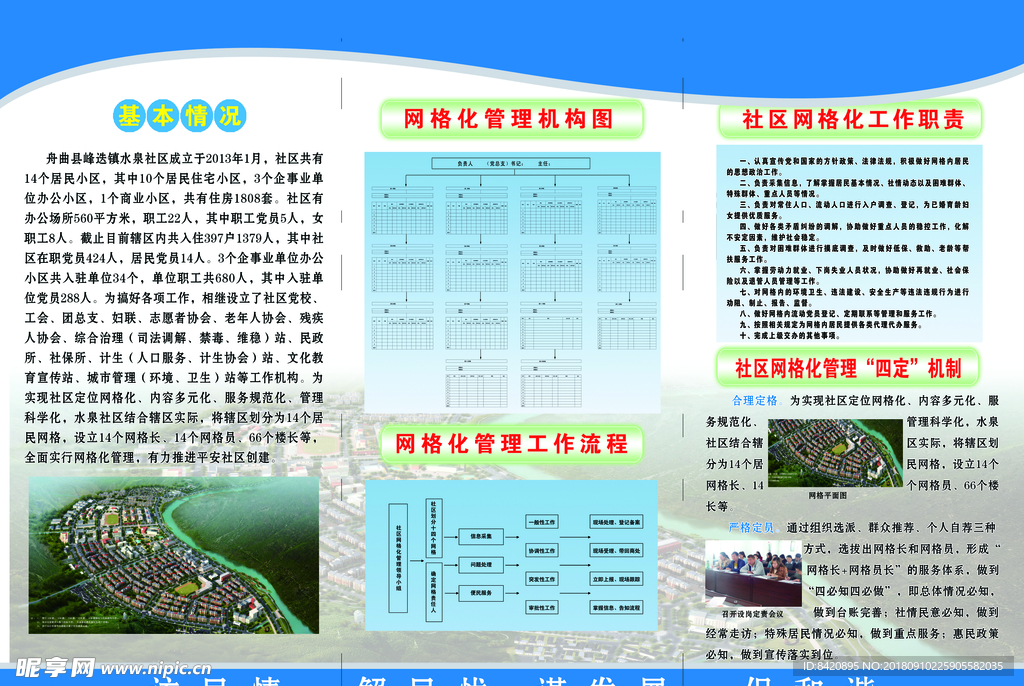Click the 召开设岗定责会议 caption
Image resolution: width=1024 pixels, height=686 pixels.
[752, 614]
